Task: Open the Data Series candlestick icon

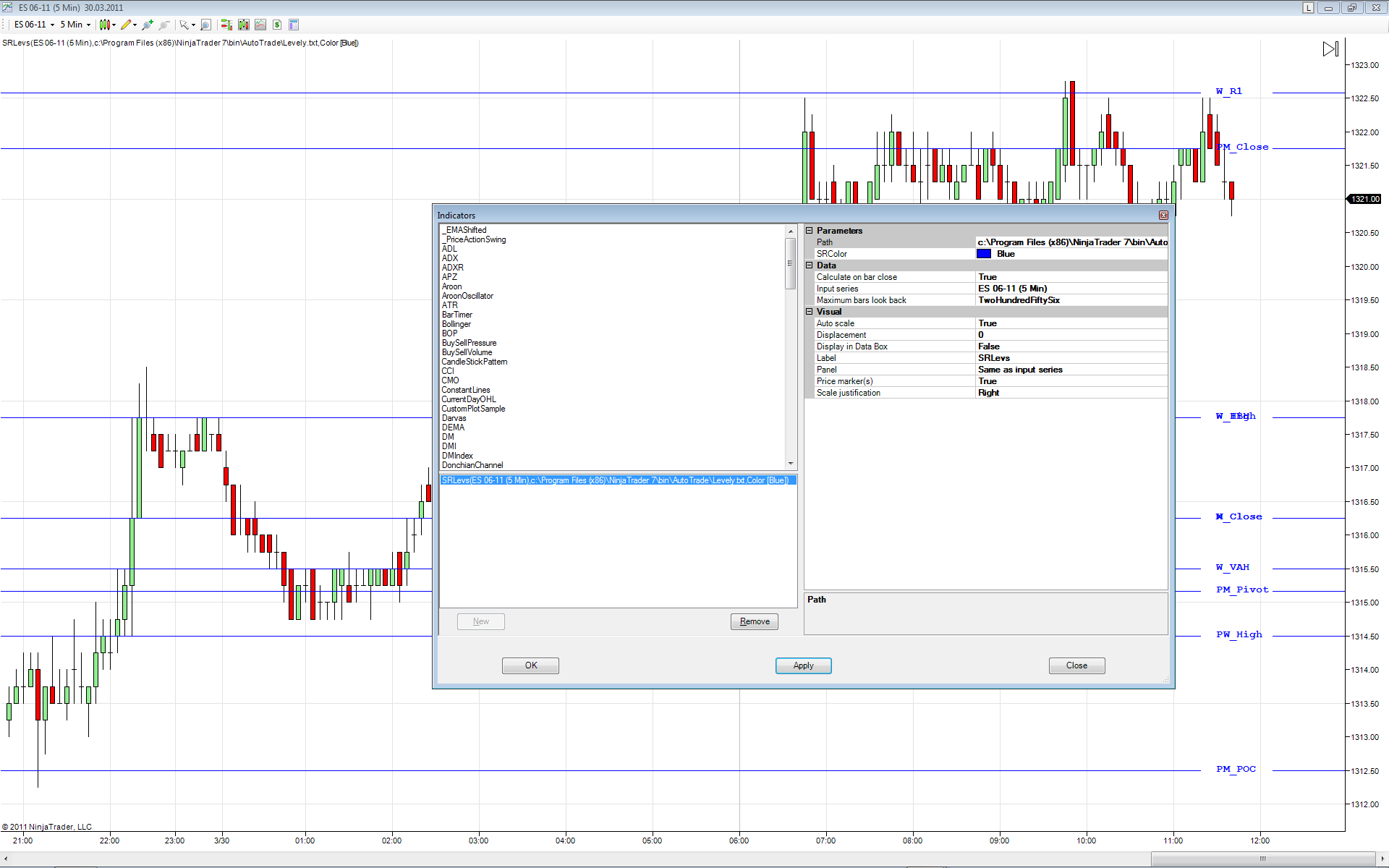Action: 243,25
